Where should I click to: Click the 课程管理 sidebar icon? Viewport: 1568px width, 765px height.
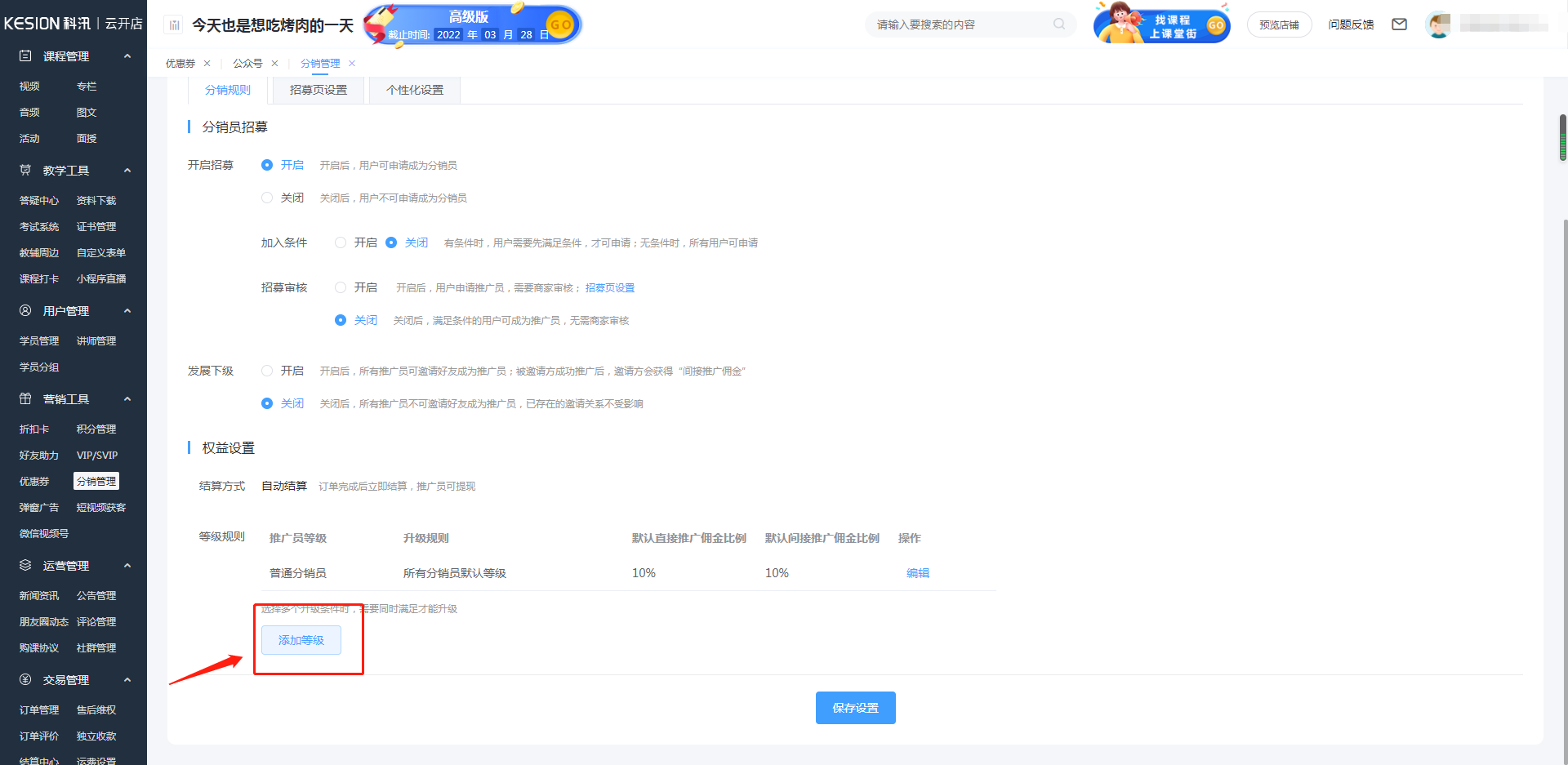pos(25,56)
